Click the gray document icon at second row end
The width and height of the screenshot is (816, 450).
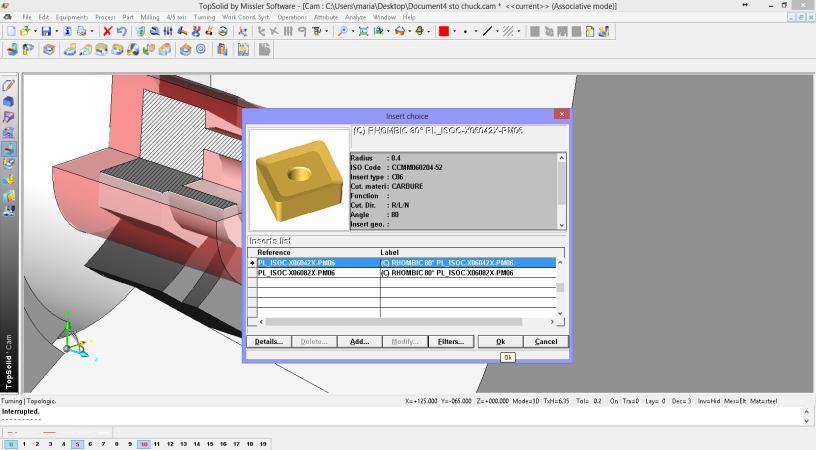[x=264, y=49]
